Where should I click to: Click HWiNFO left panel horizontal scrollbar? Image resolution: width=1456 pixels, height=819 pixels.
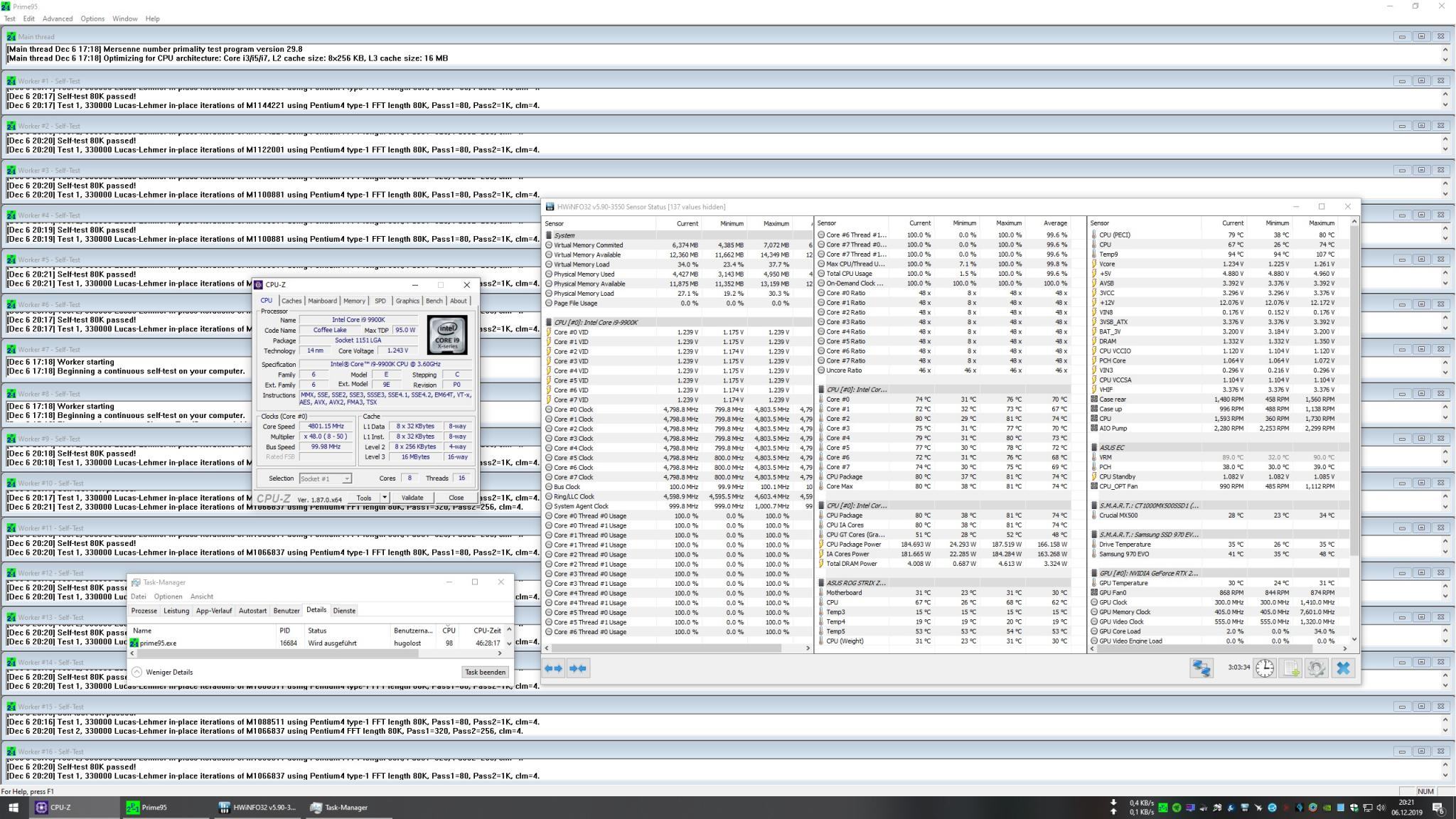(x=667, y=648)
